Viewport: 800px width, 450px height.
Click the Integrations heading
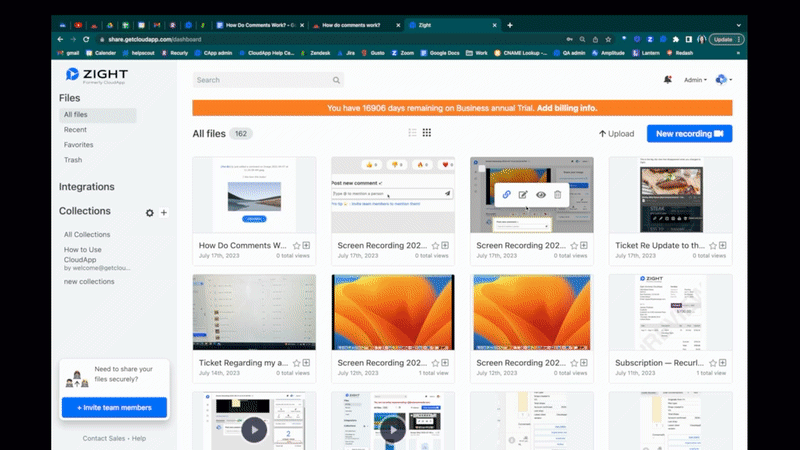(x=86, y=187)
